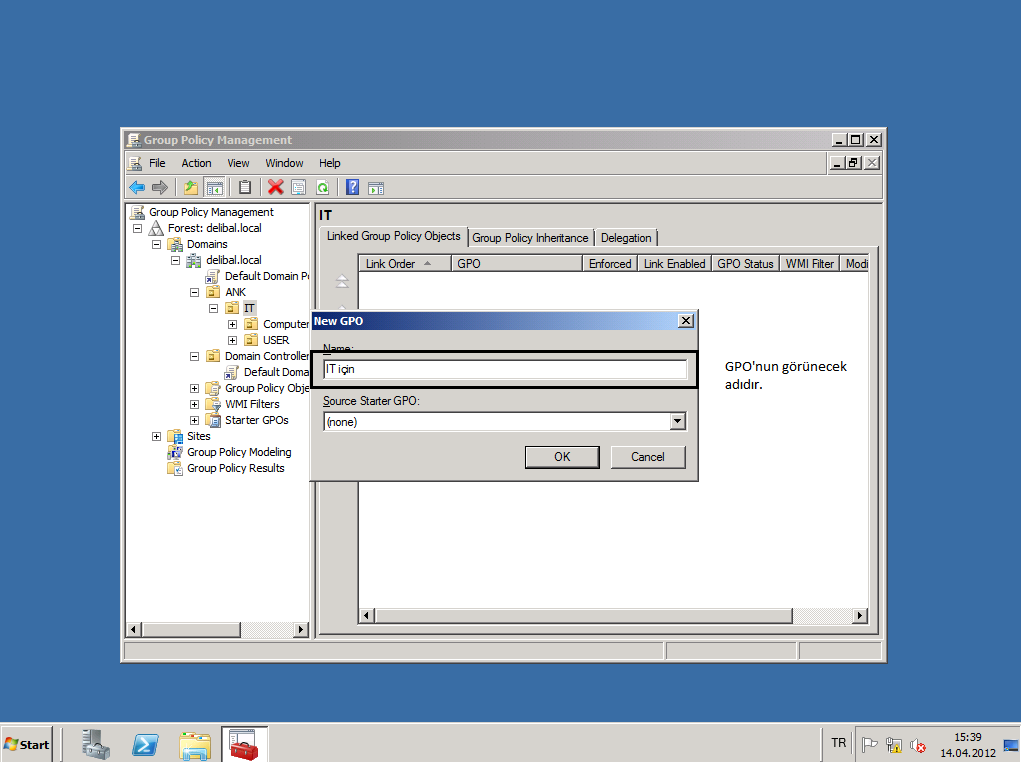Collapse the Forest: delibal.local node
The image size is (1021, 762).
pyautogui.click(x=138, y=228)
